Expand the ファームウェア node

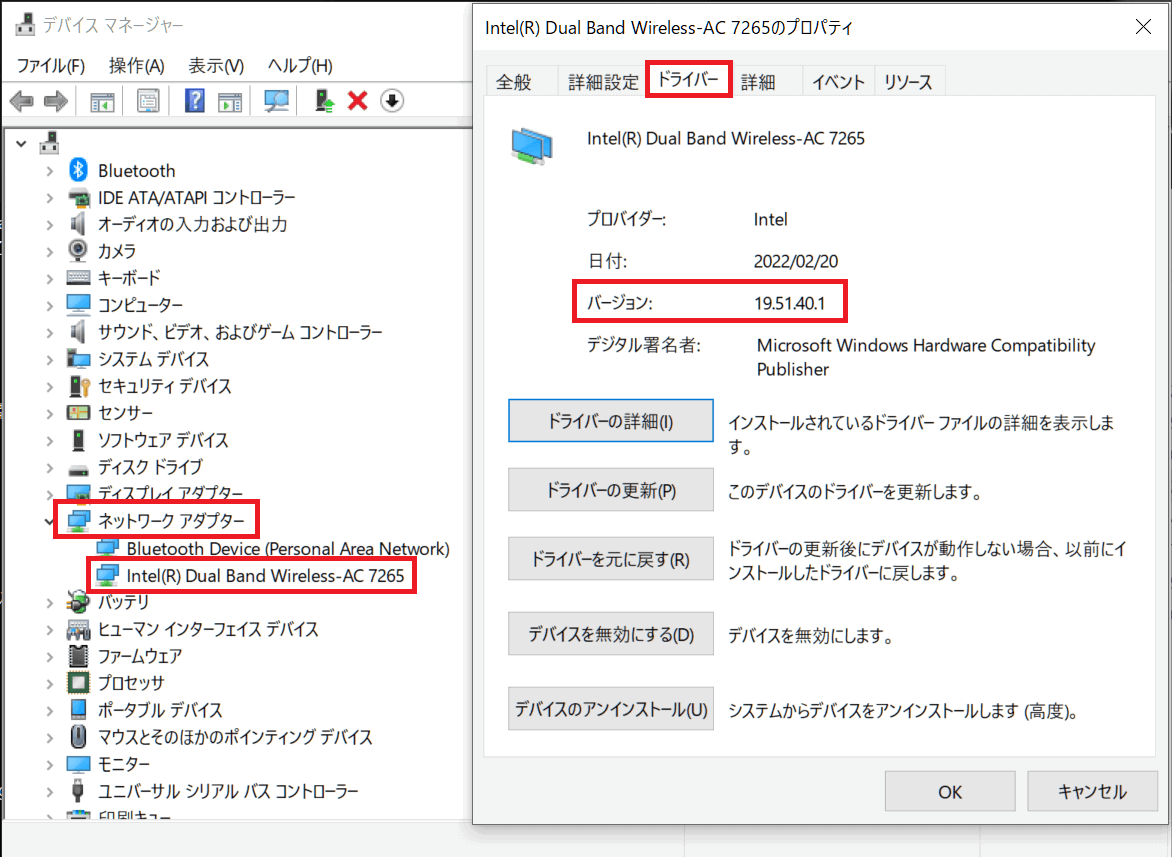[x=49, y=656]
